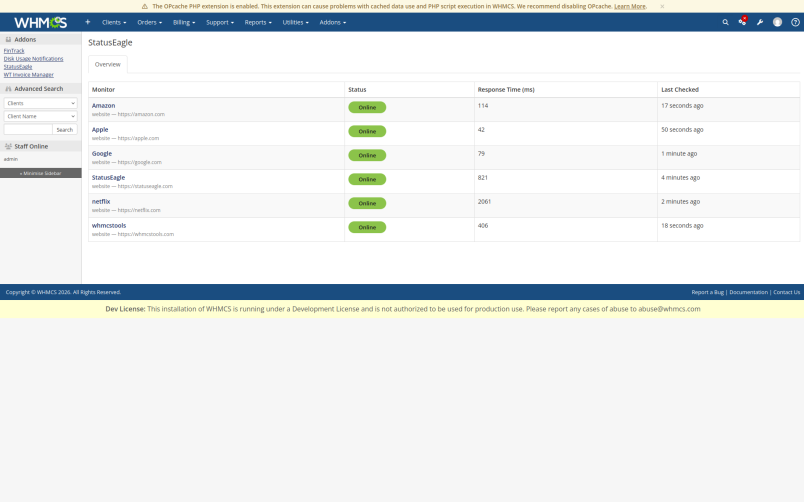Click the Learn More link

pyautogui.click(x=630, y=6)
